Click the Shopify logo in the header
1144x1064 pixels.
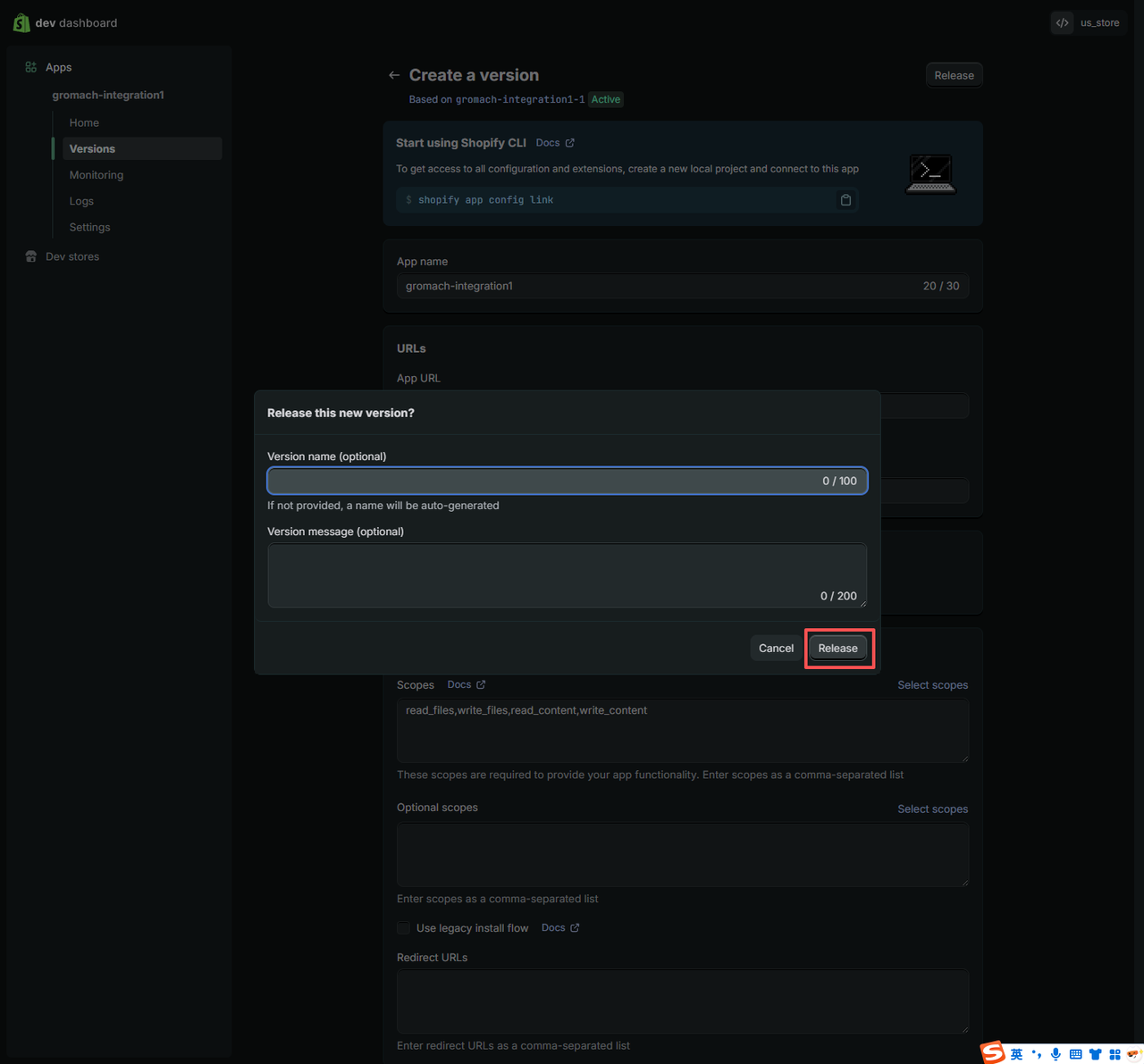pyautogui.click(x=21, y=22)
